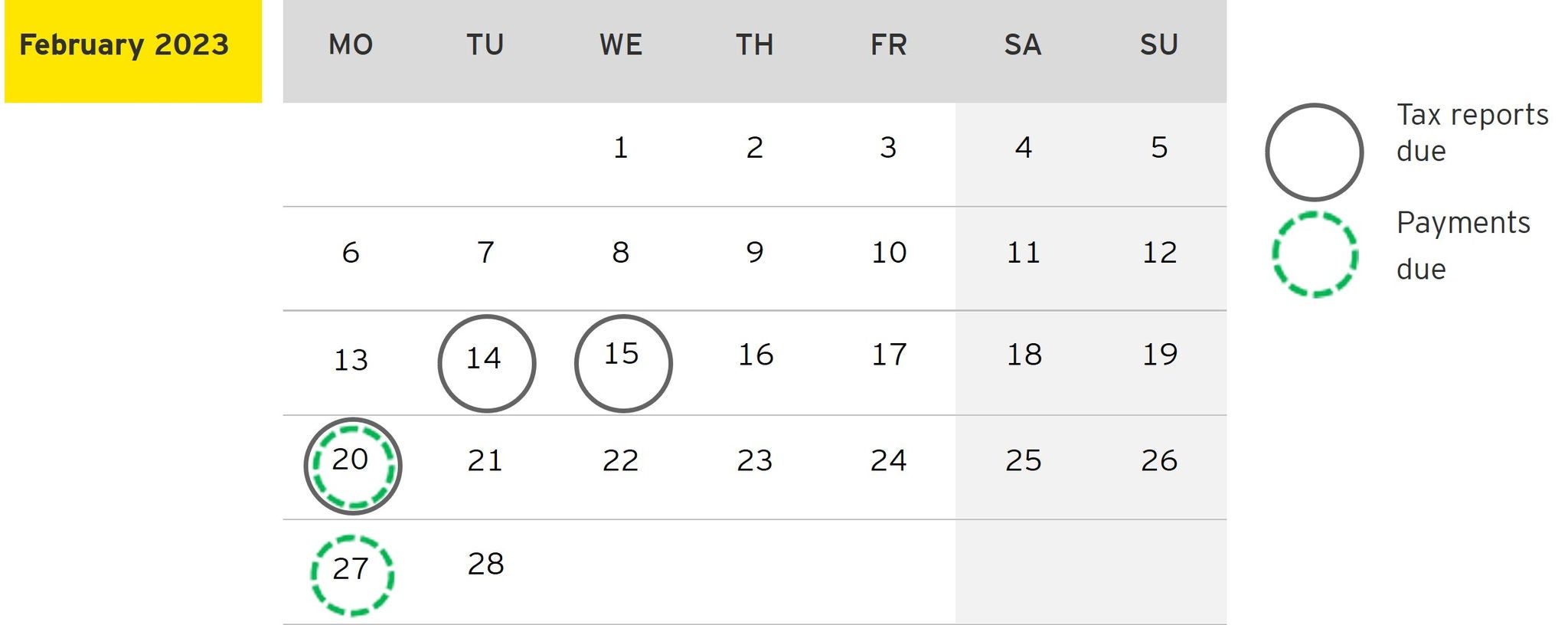Select date 1 on the calendar
Screen dimensions: 1568x625
point(621,148)
